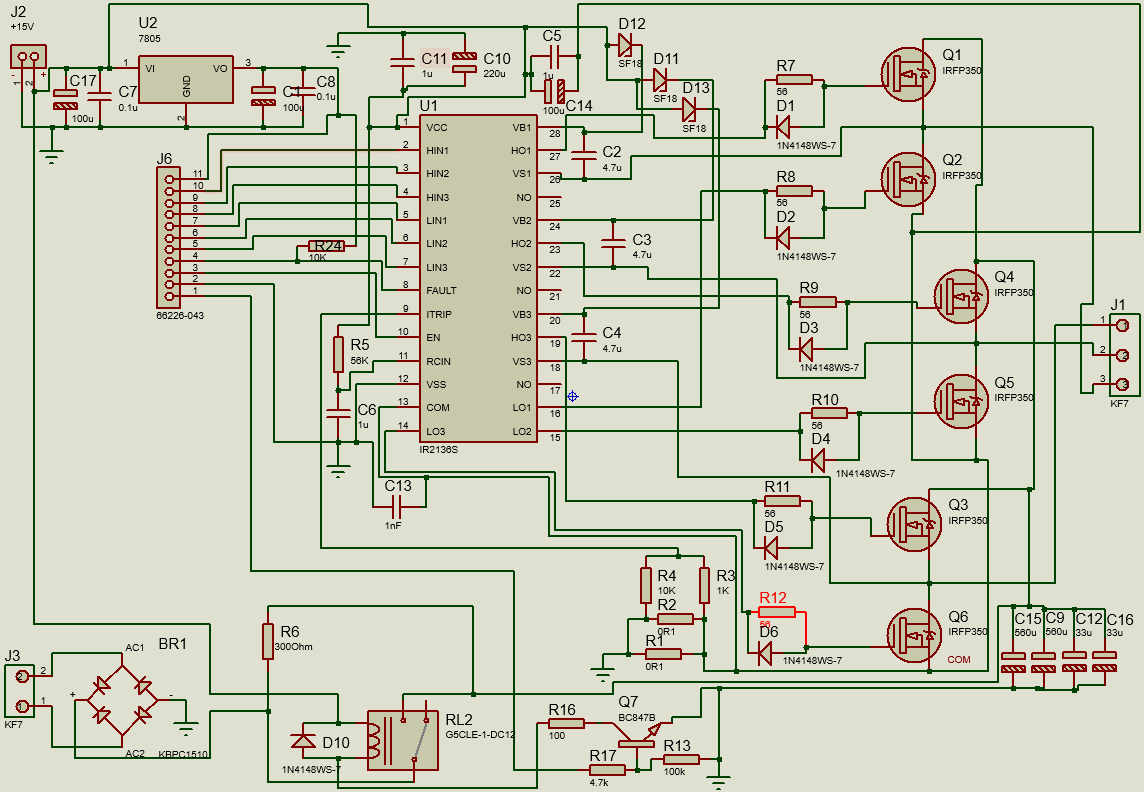Select the J6 11-pin connector
The height and width of the screenshot is (792, 1144).
pos(169,238)
